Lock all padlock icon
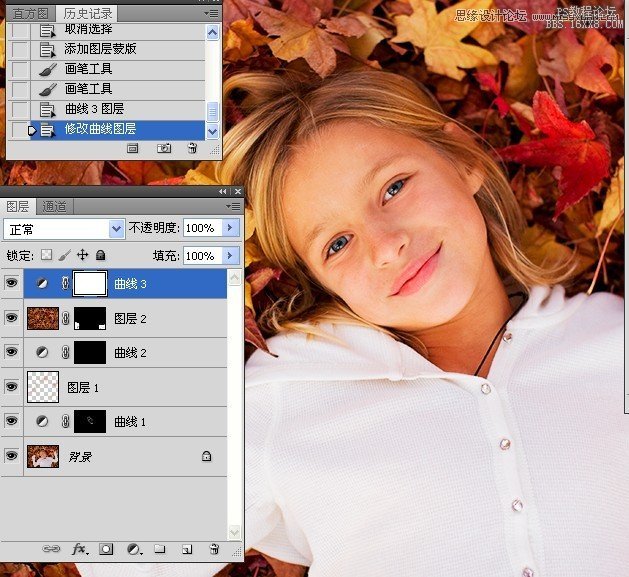 pyautogui.click(x=100, y=255)
